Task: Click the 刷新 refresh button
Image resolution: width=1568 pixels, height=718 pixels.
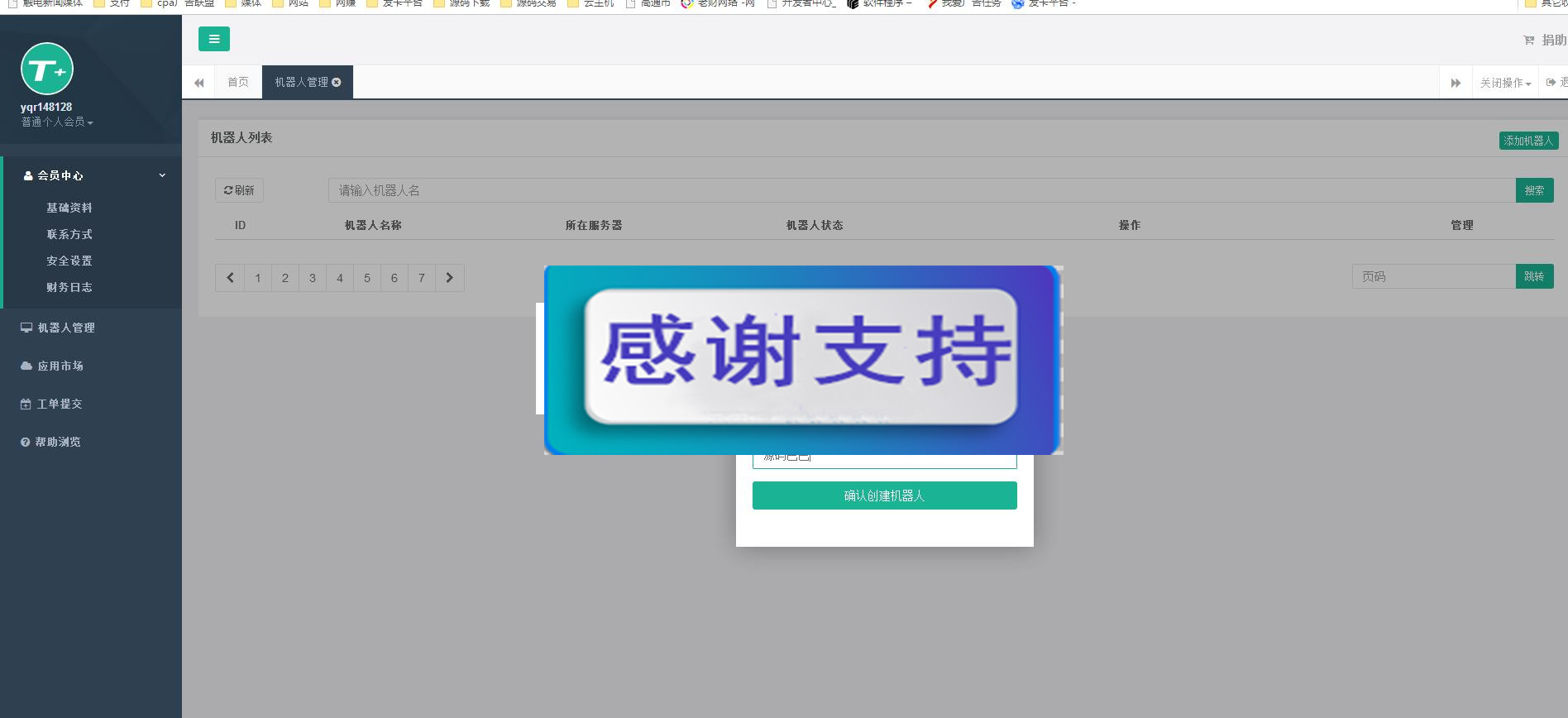Action: tap(239, 190)
